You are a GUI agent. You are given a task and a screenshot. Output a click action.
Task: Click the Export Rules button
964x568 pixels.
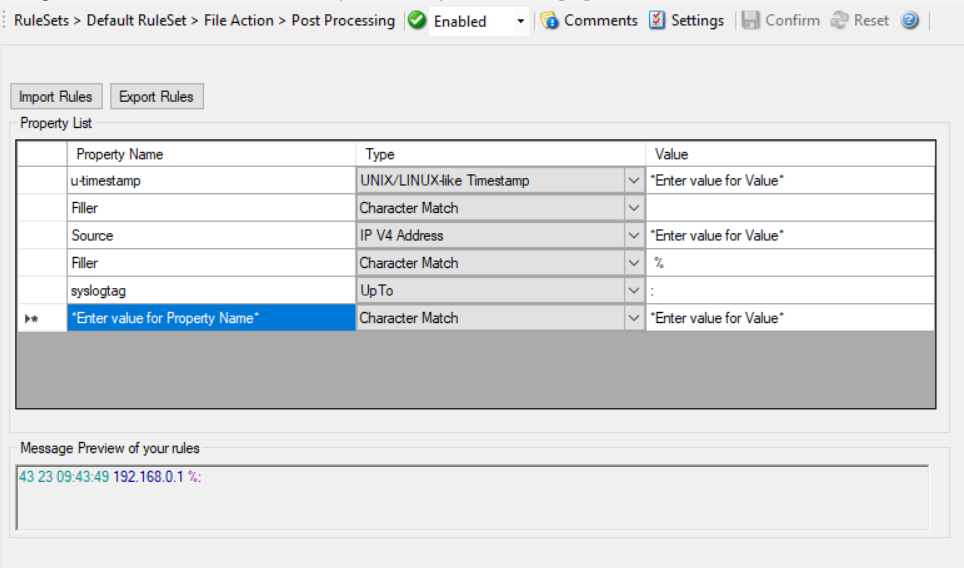tap(157, 97)
